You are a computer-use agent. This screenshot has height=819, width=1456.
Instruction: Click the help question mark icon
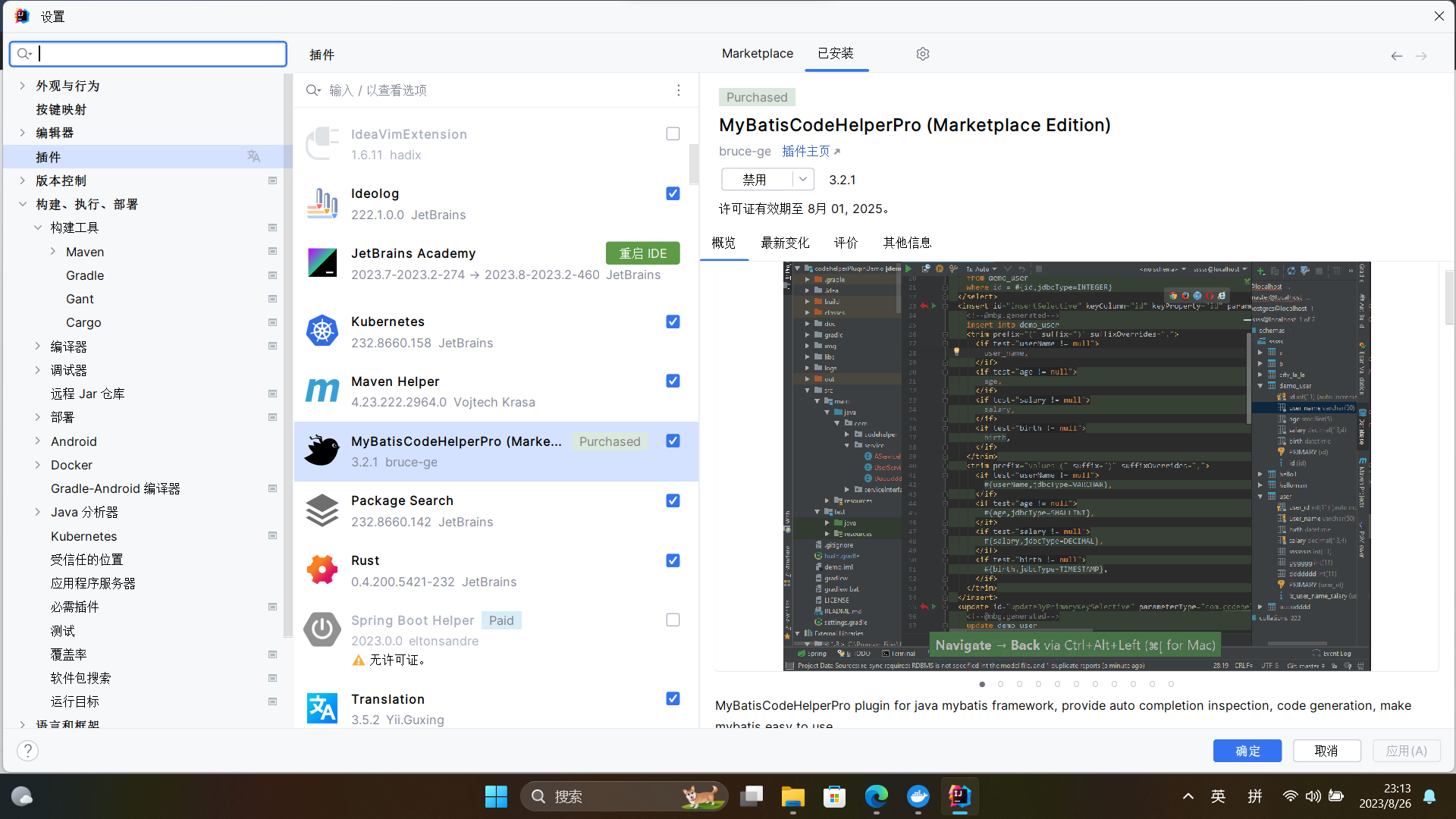[27, 751]
